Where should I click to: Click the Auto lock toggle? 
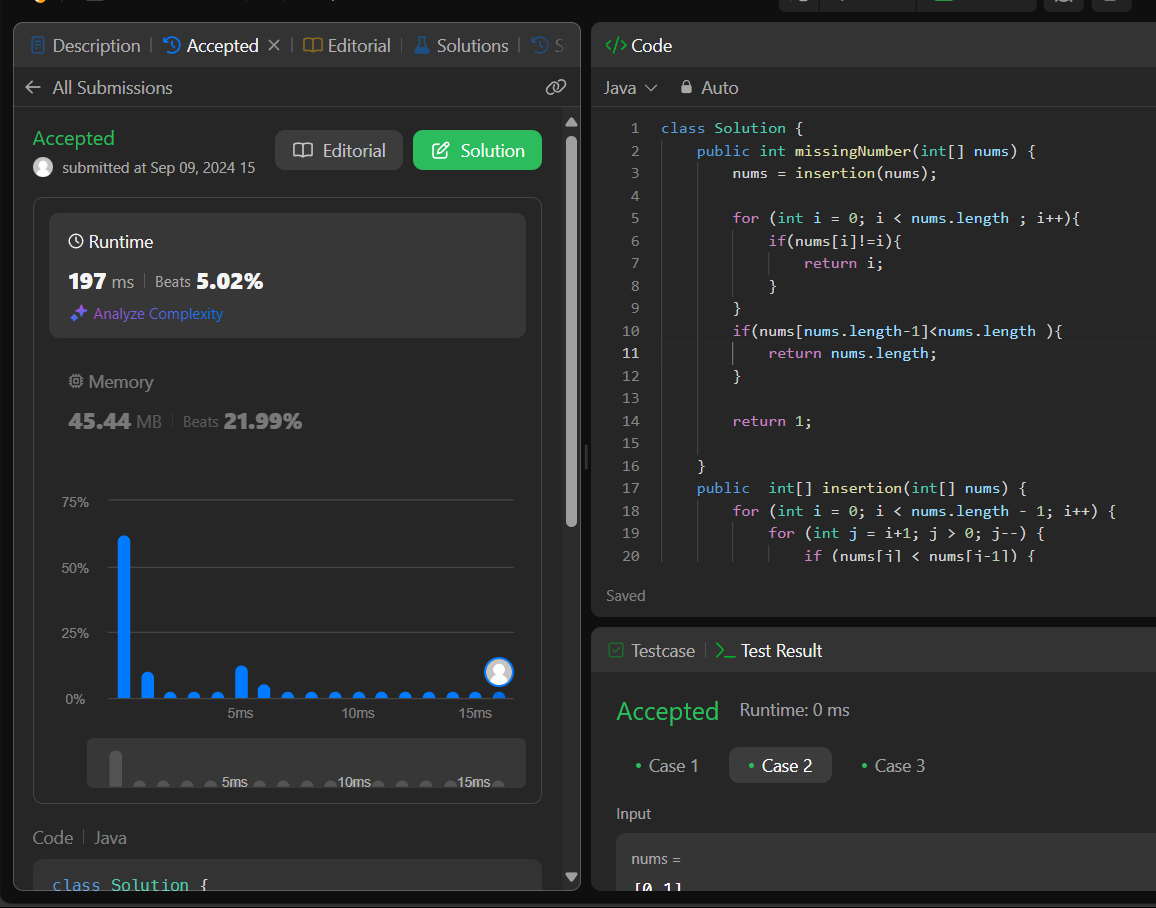709,88
